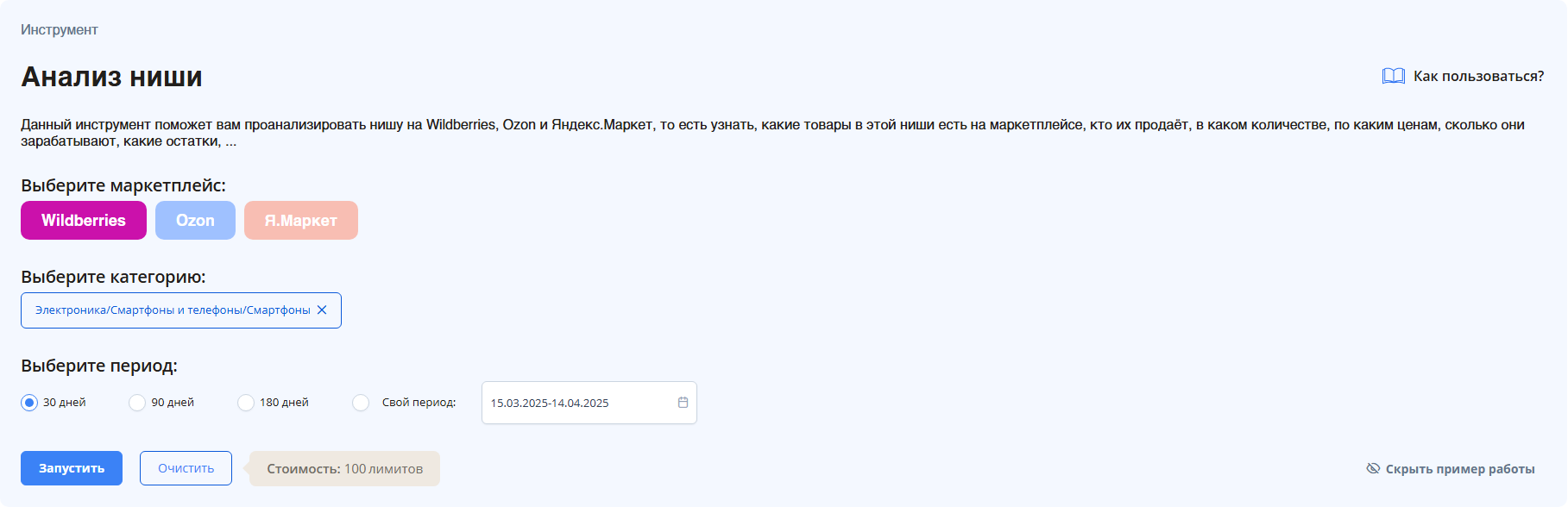
Task: Choose the Я.Маркет marketplace
Action: tap(300, 221)
